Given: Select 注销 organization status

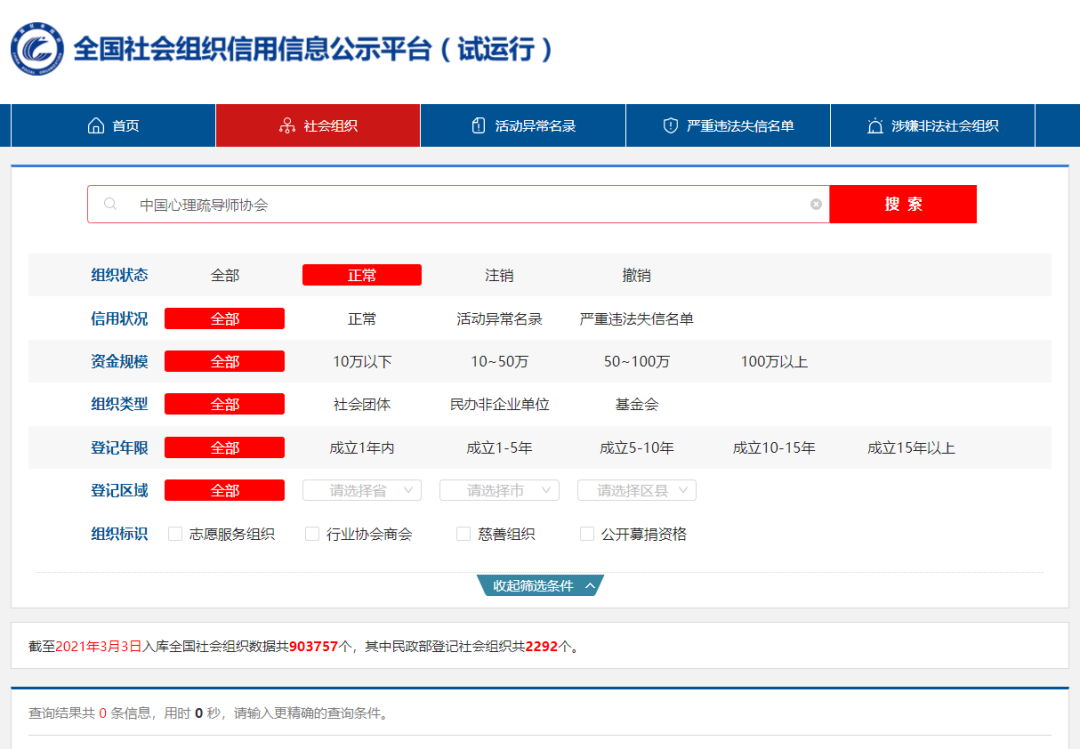Looking at the screenshot, I should [x=499, y=275].
